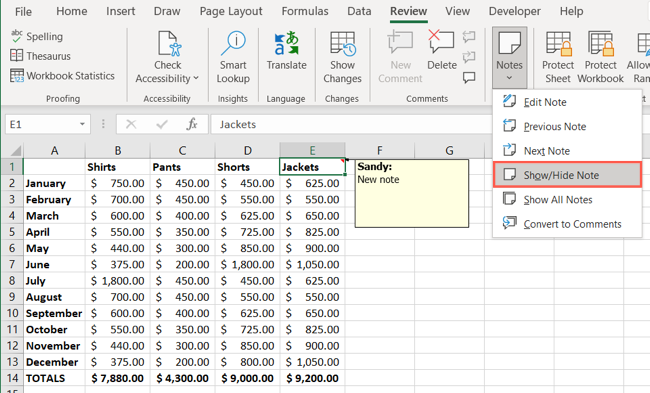Go to previous comment icon

click(x=469, y=36)
